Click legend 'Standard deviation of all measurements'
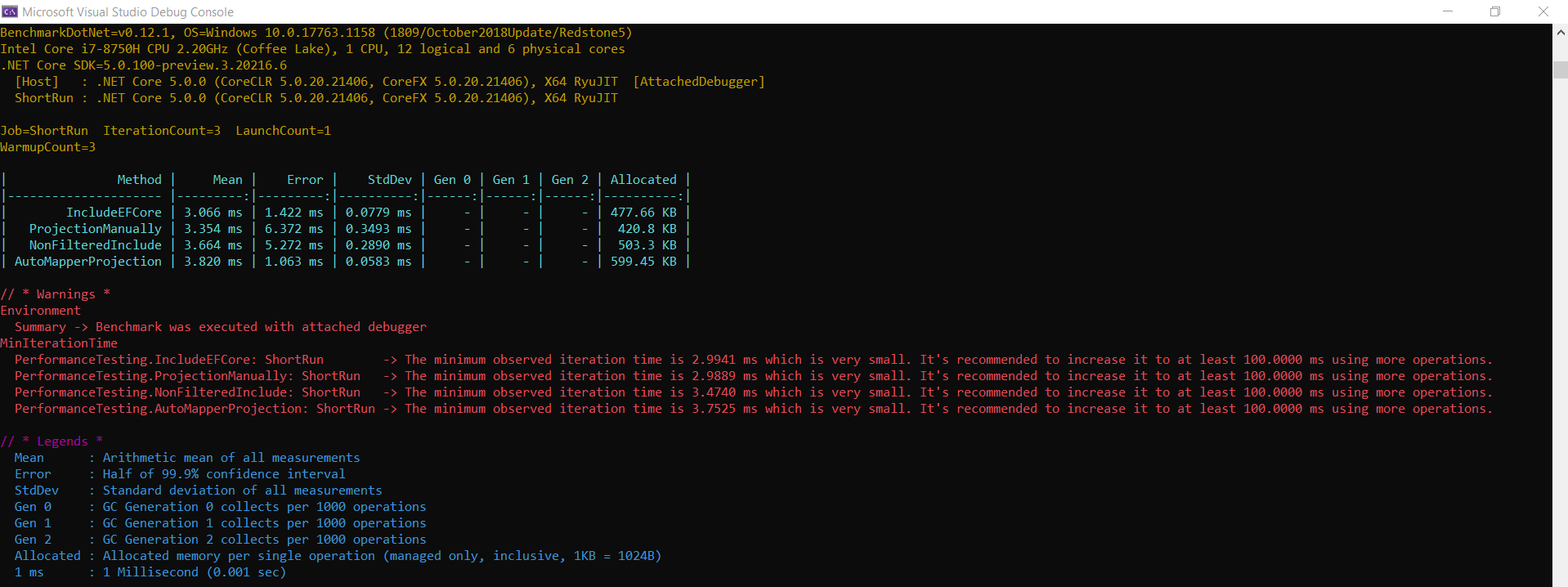1568x587 pixels. tap(242, 491)
